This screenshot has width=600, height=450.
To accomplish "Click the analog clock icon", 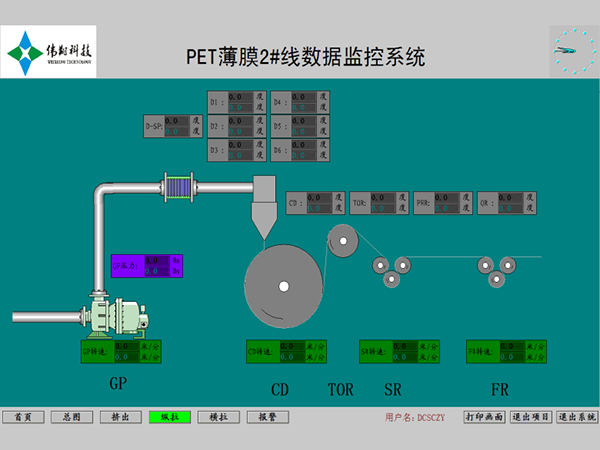I will 569,48.
